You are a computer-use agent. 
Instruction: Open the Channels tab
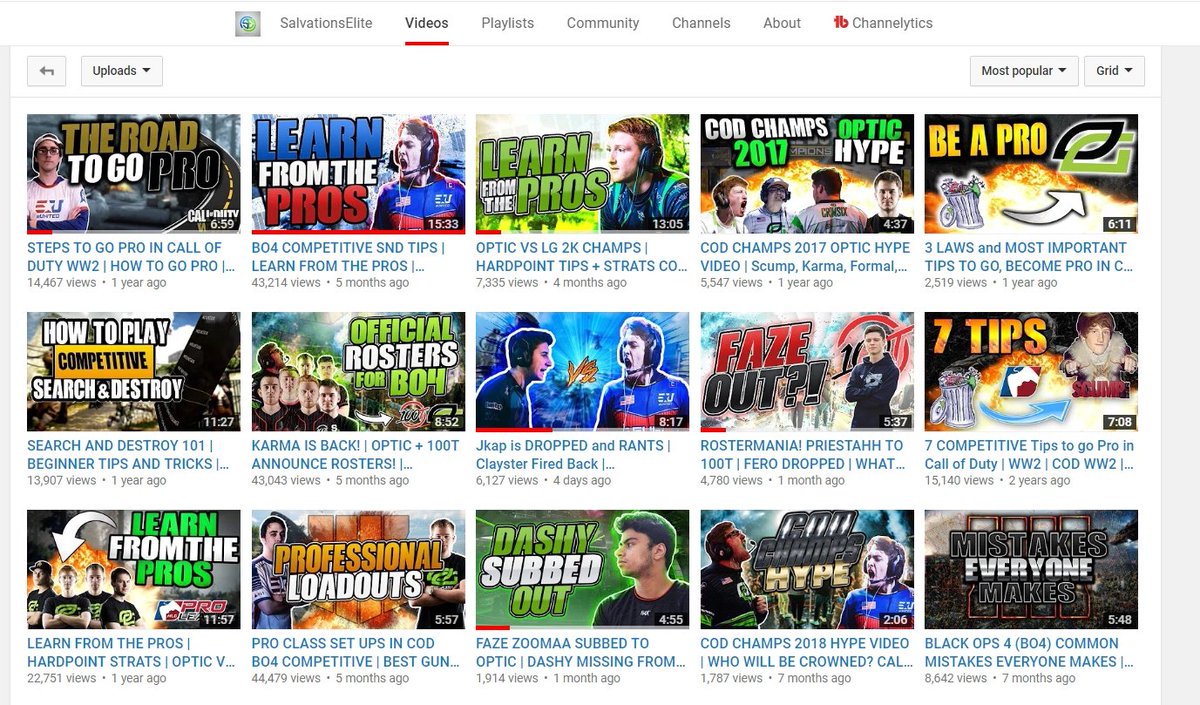tap(701, 23)
